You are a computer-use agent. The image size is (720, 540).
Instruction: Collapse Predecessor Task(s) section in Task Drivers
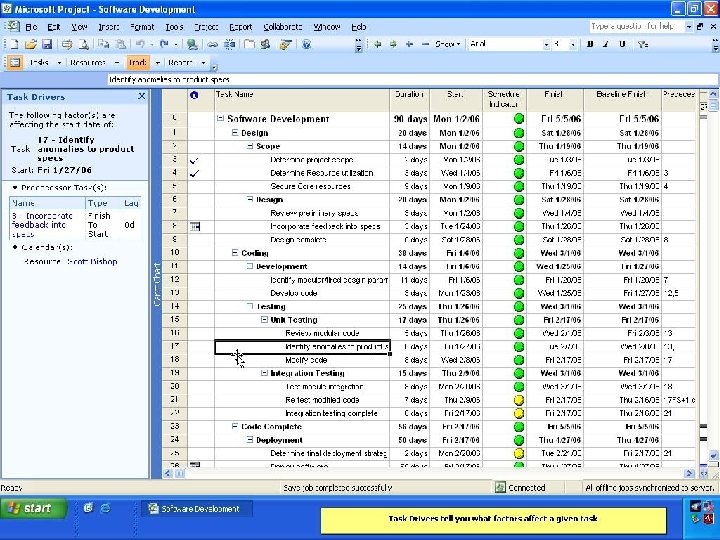point(15,187)
